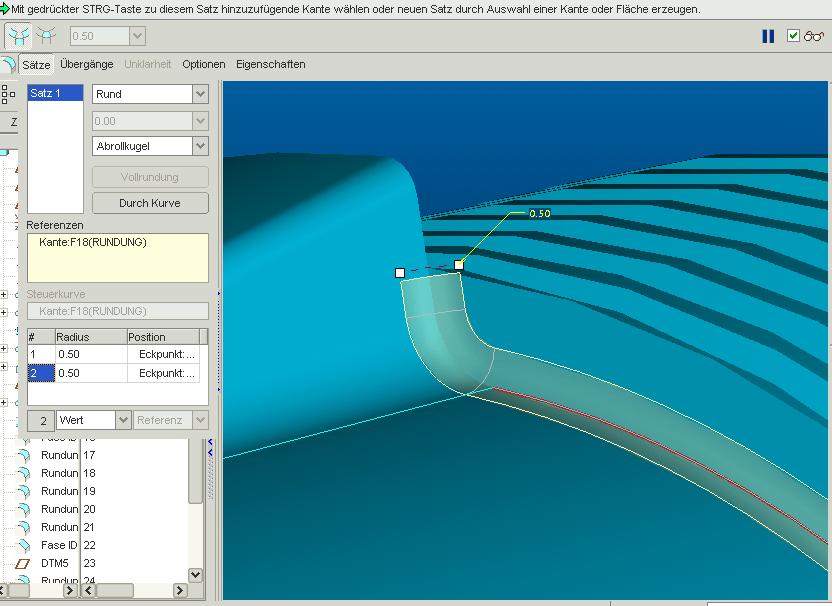Open the Rund cross-section dropdown
Image resolution: width=832 pixels, height=606 pixels.
tap(200, 94)
